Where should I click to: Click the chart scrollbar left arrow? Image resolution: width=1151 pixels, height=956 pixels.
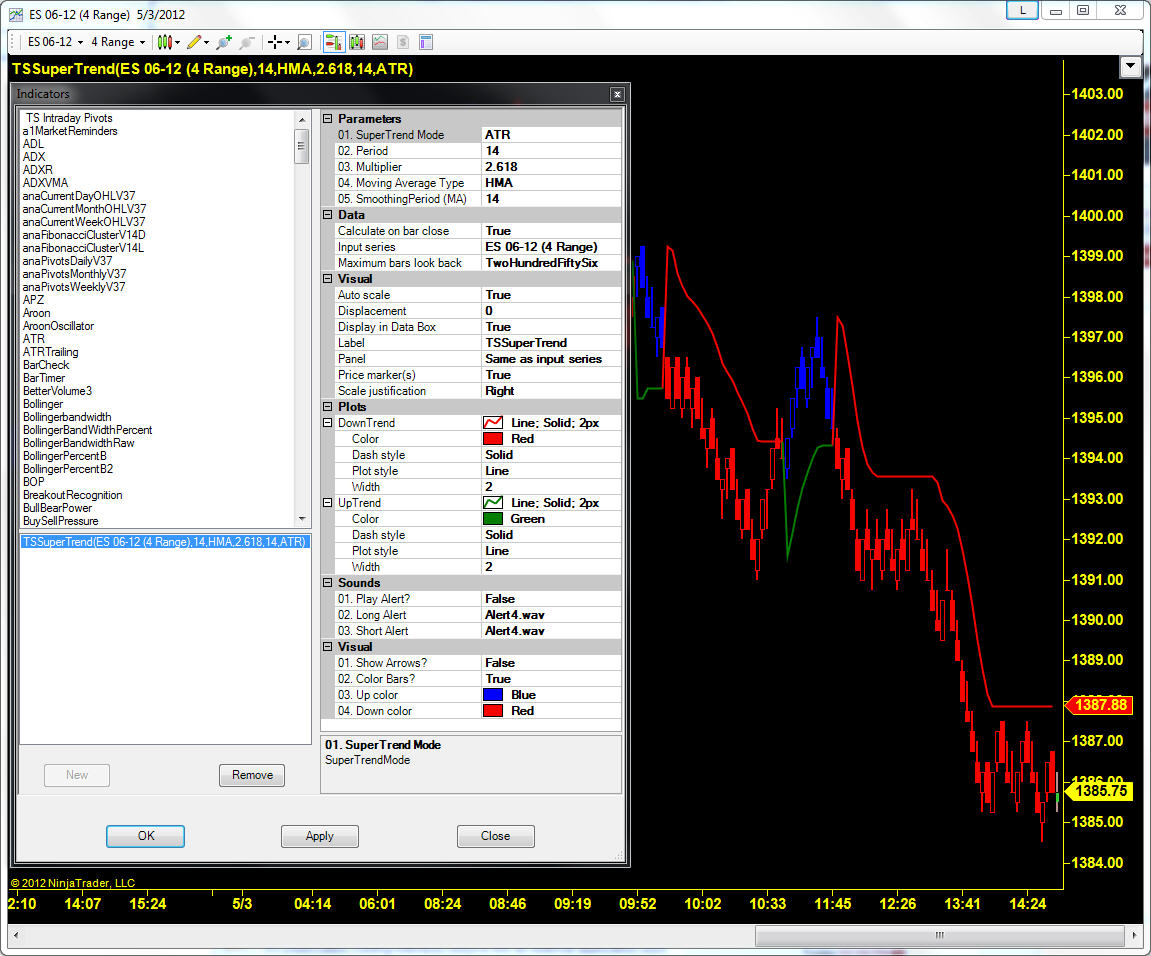pos(16,935)
